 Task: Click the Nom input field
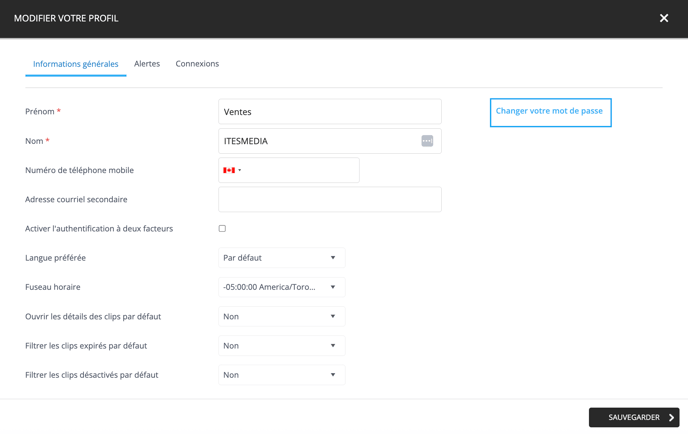(x=330, y=141)
